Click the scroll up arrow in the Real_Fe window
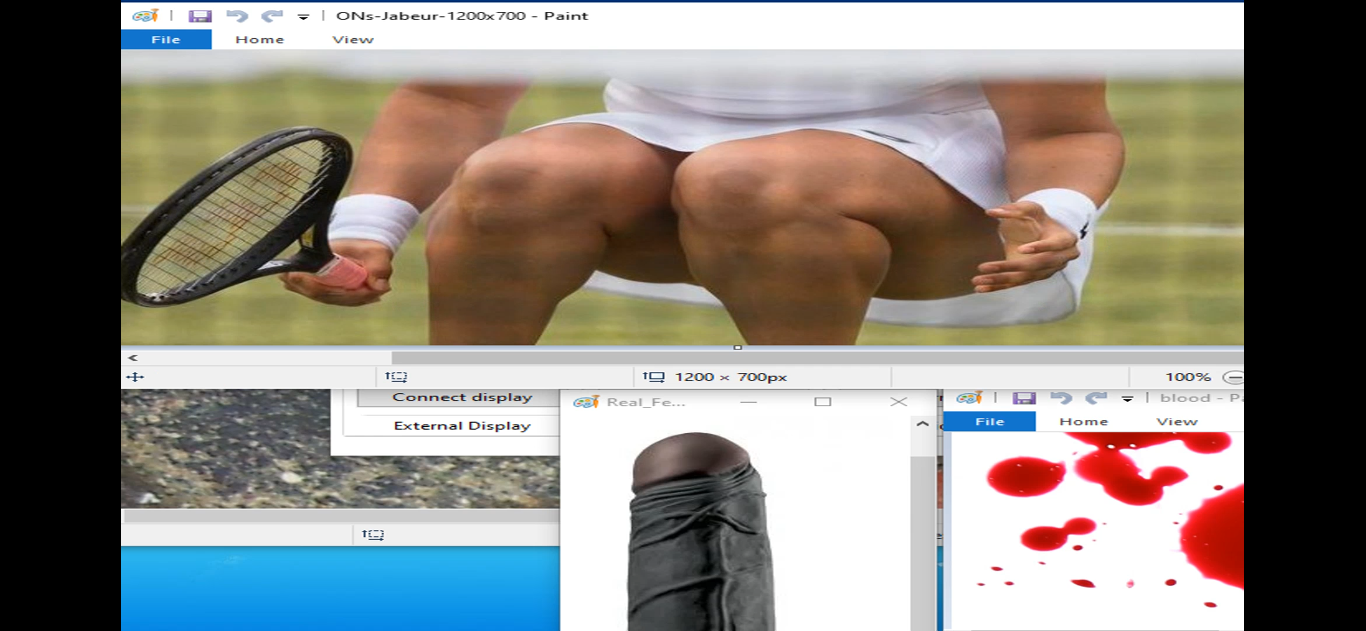 pos(922,424)
